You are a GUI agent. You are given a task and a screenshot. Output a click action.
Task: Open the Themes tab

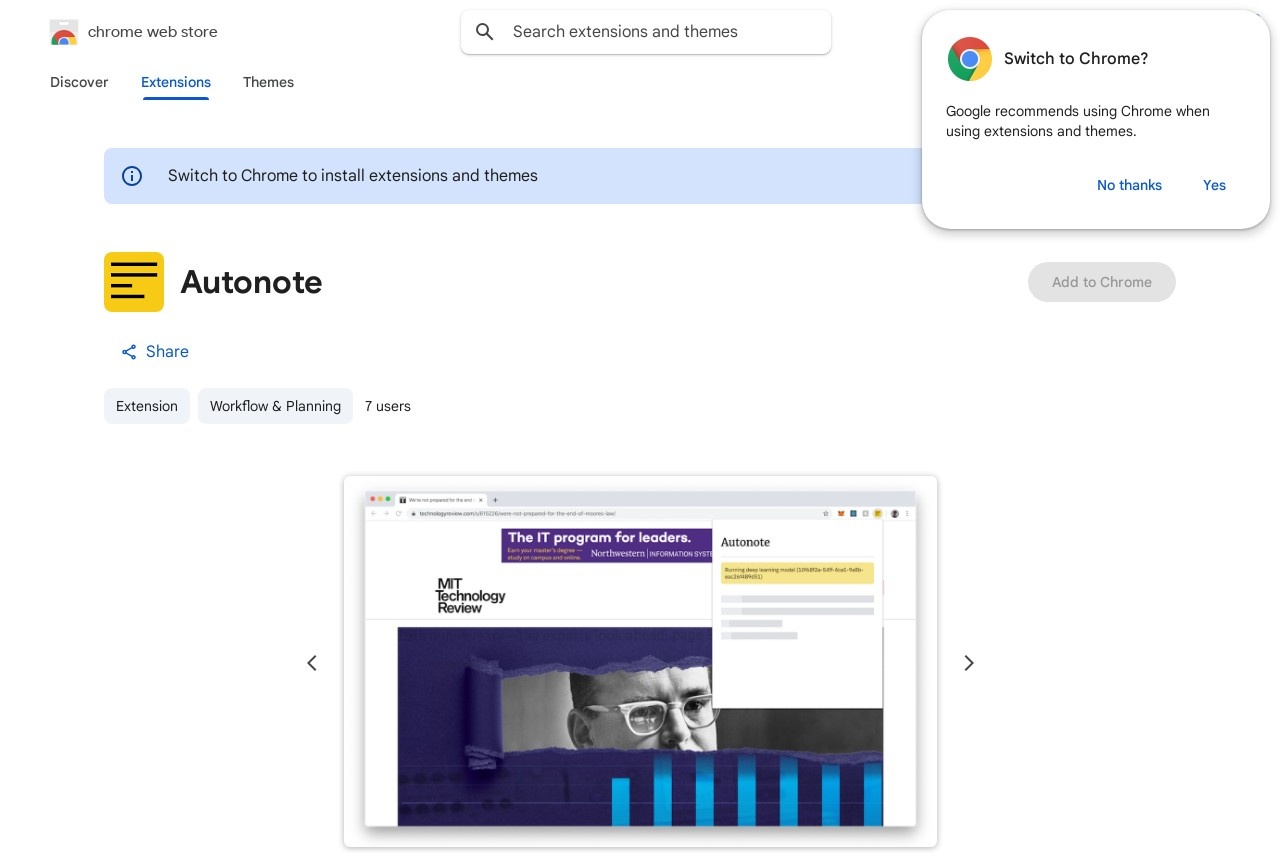pyautogui.click(x=268, y=82)
